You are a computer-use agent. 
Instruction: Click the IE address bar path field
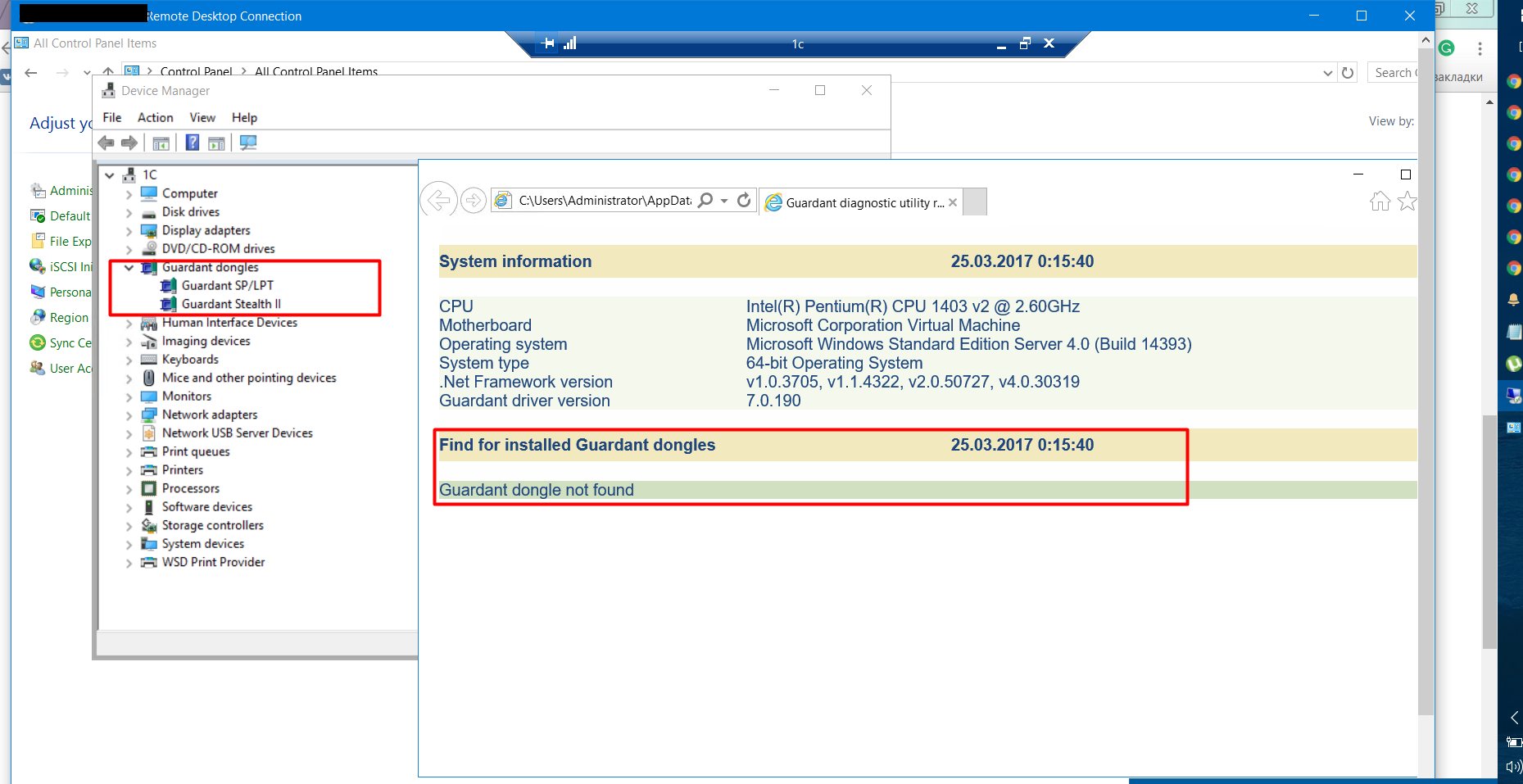click(x=605, y=201)
